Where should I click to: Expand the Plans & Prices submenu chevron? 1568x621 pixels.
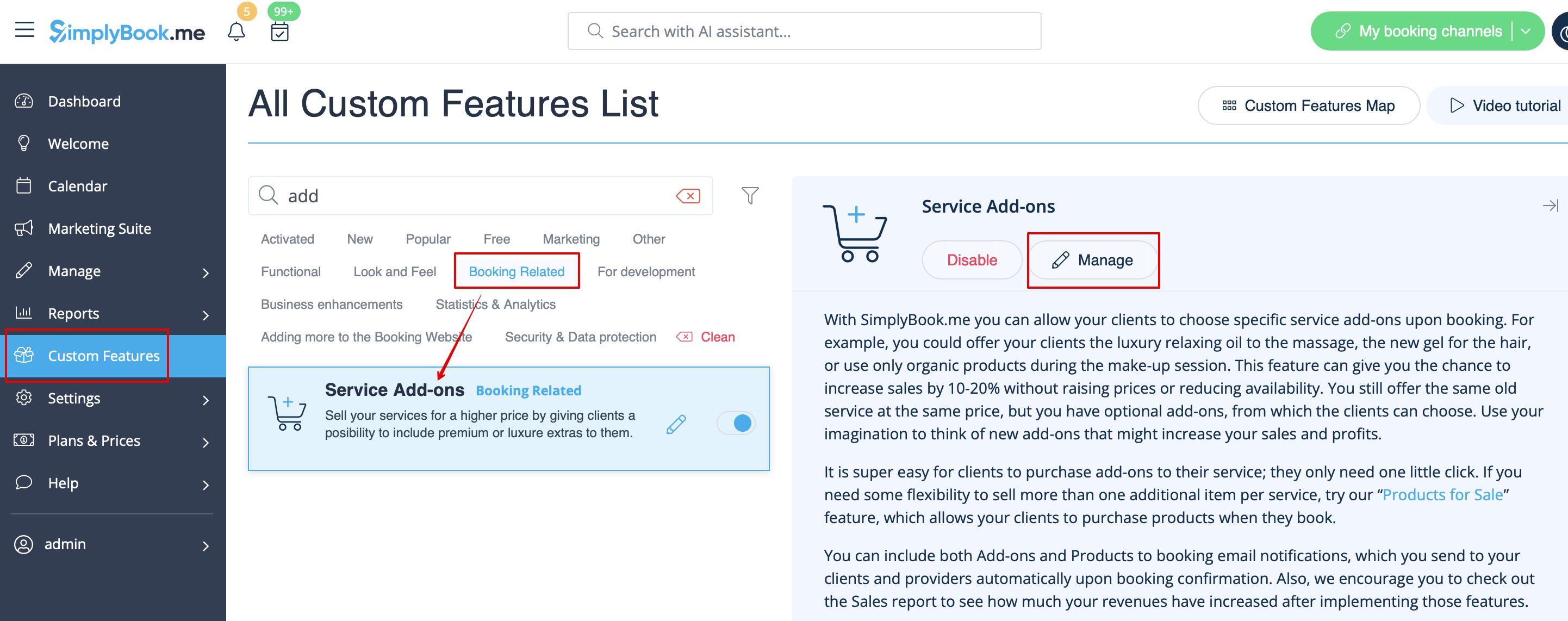click(x=206, y=443)
